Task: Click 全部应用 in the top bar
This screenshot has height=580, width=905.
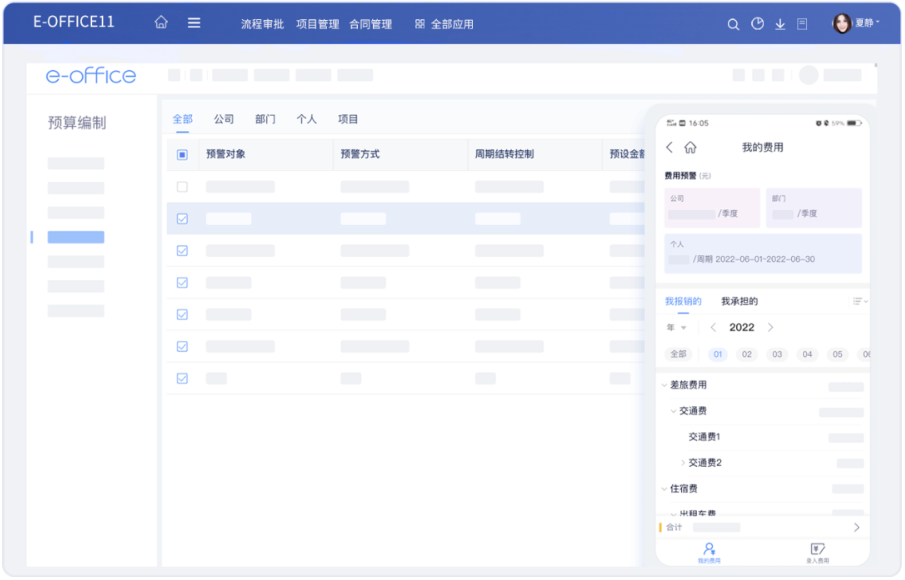Action: pyautogui.click(x=445, y=24)
